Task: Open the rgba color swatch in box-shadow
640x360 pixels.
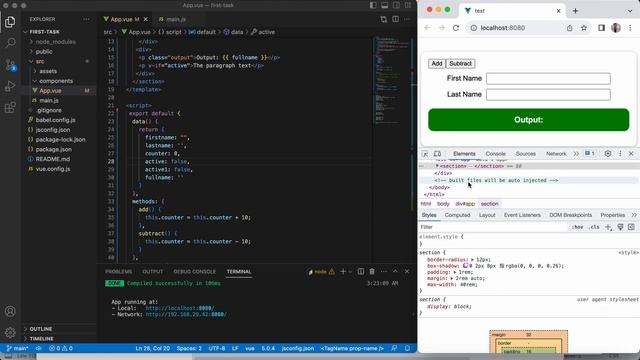Action: tap(502, 266)
